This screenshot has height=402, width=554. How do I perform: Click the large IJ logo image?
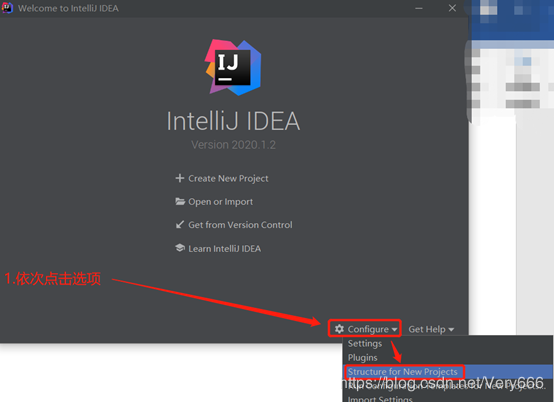pyautogui.click(x=233, y=67)
